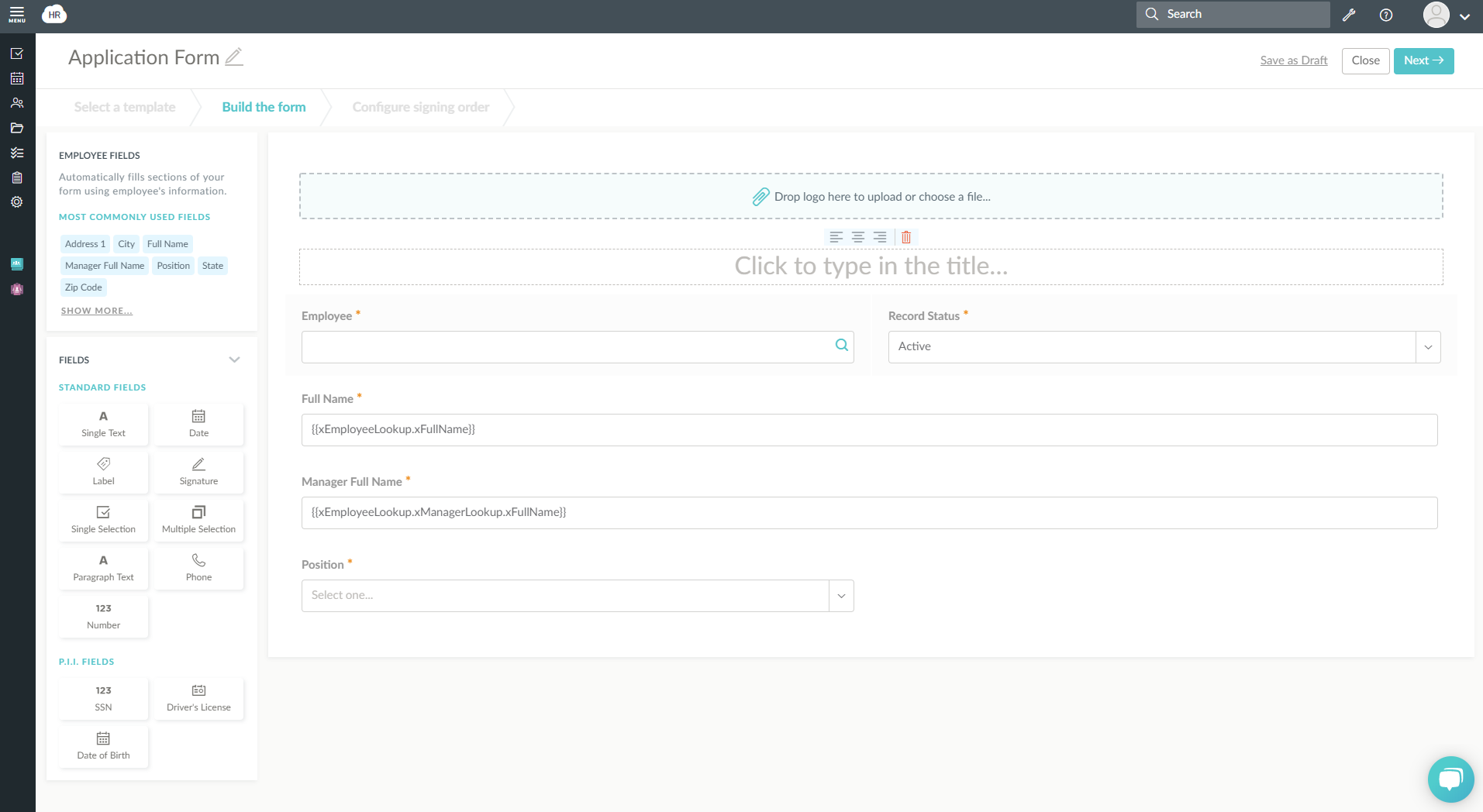Delete the title block using the trash icon

tap(905, 237)
